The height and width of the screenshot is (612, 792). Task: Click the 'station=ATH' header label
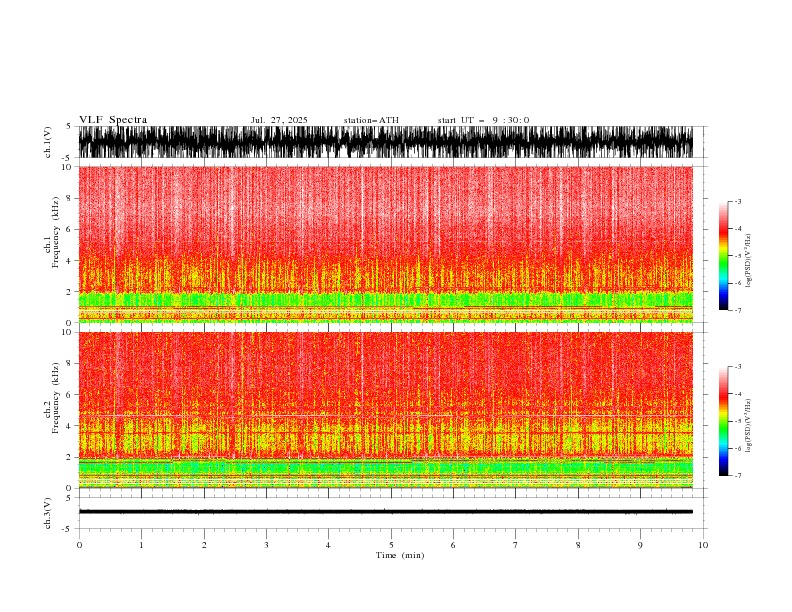[x=371, y=120]
